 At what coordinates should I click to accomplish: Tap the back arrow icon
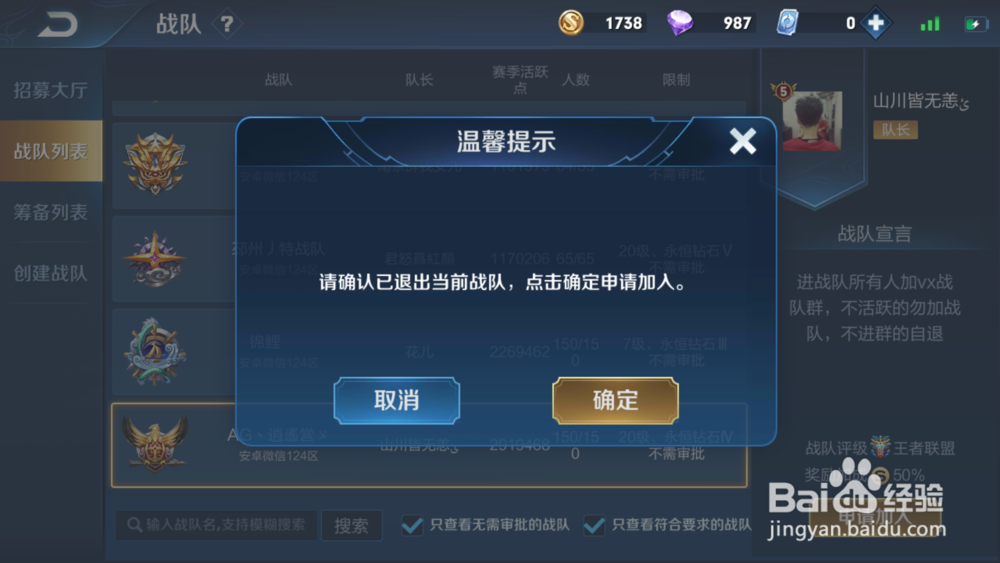[57, 24]
